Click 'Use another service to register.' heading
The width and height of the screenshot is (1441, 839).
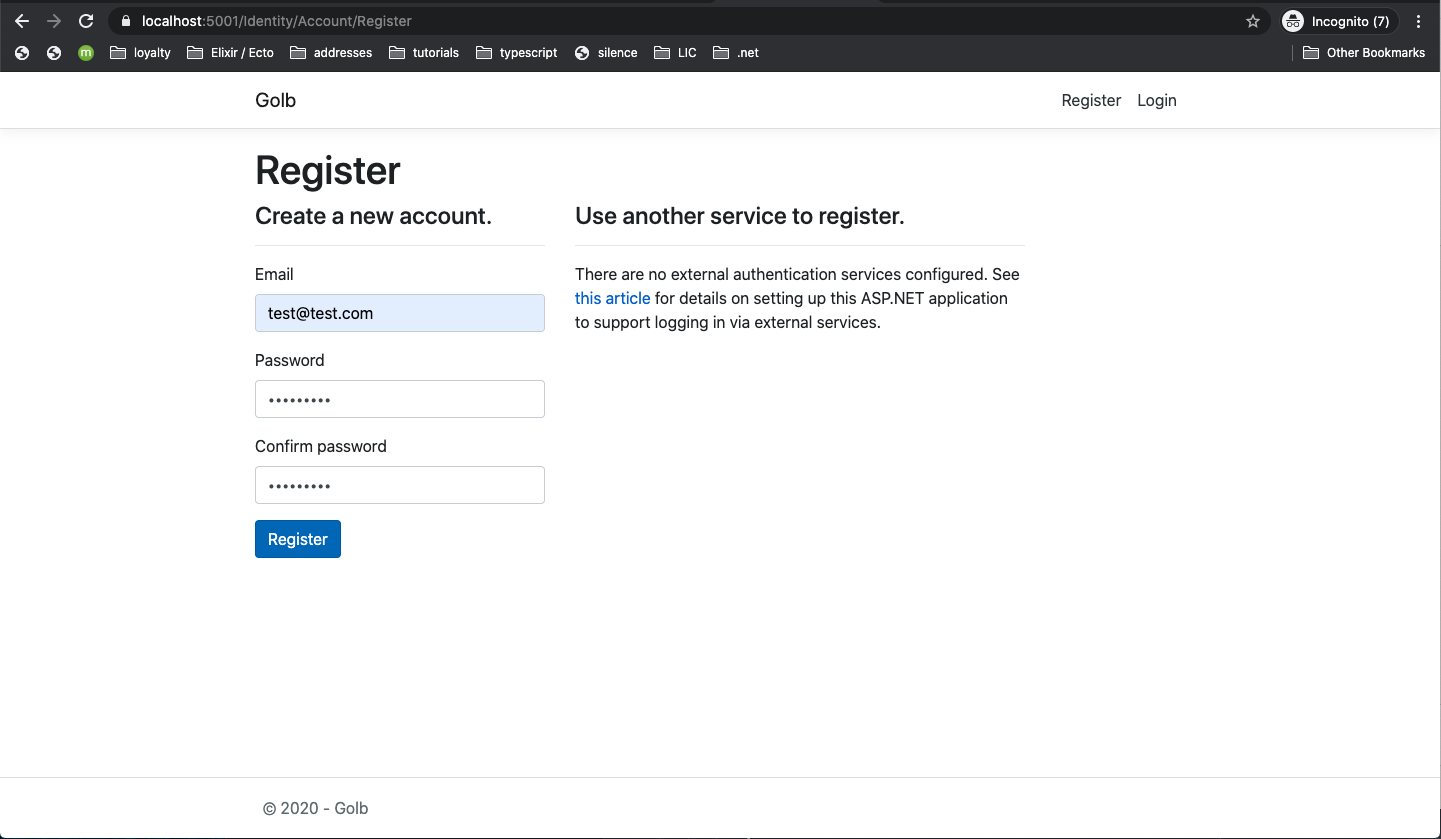point(740,216)
